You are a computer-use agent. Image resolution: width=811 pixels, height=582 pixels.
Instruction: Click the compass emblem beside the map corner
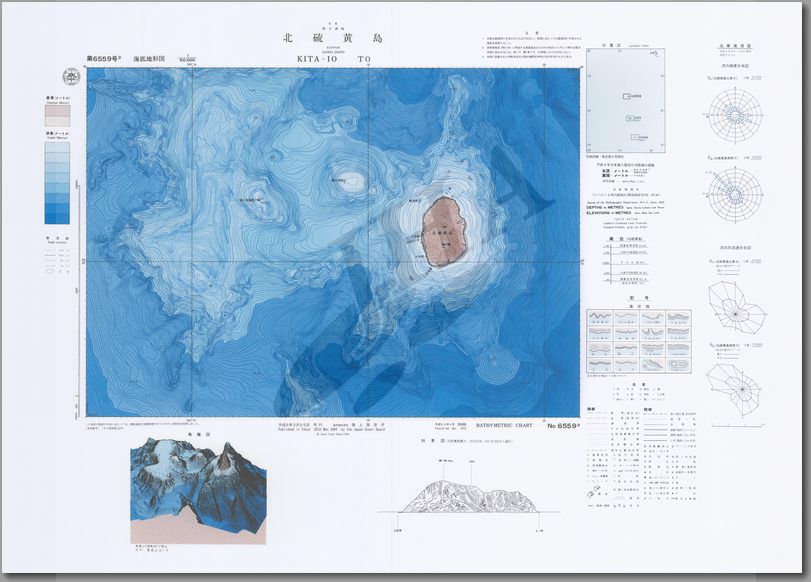(72, 76)
